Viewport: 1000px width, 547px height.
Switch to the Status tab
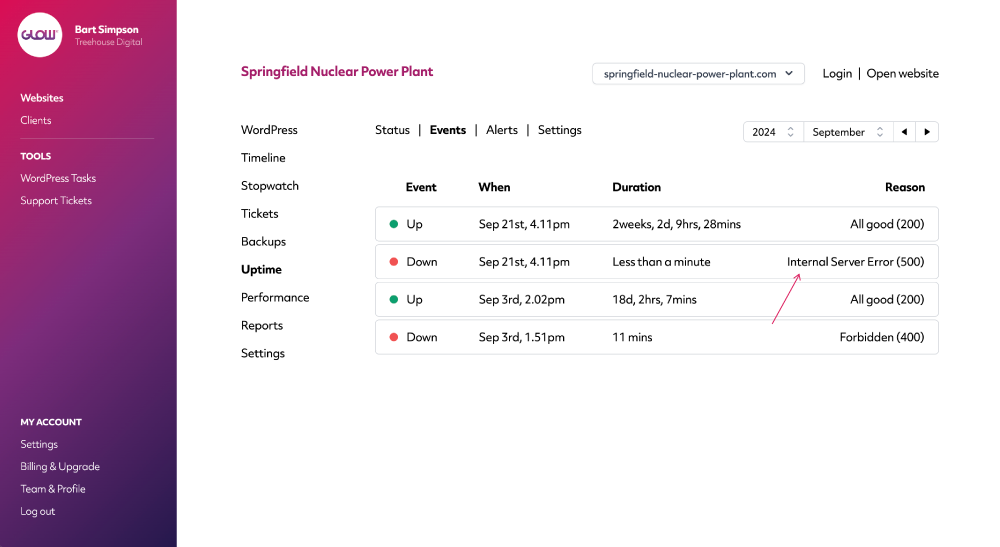click(x=392, y=130)
